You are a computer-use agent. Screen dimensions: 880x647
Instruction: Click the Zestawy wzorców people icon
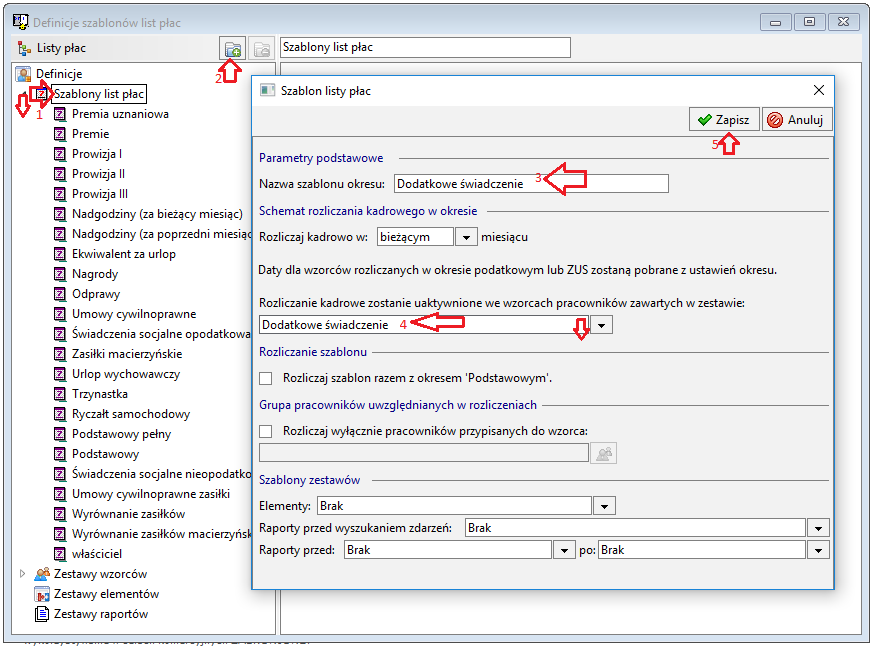[42, 574]
